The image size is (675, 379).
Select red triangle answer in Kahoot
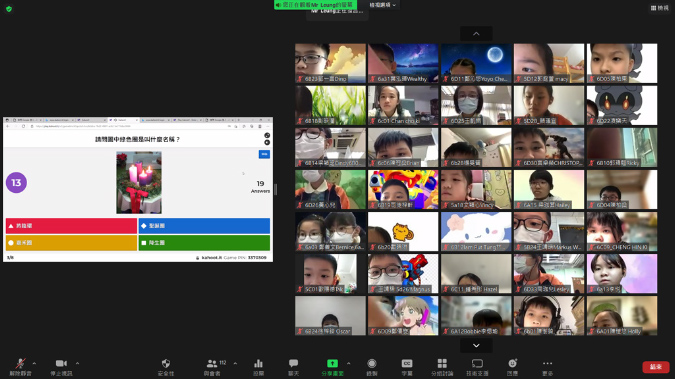71,226
